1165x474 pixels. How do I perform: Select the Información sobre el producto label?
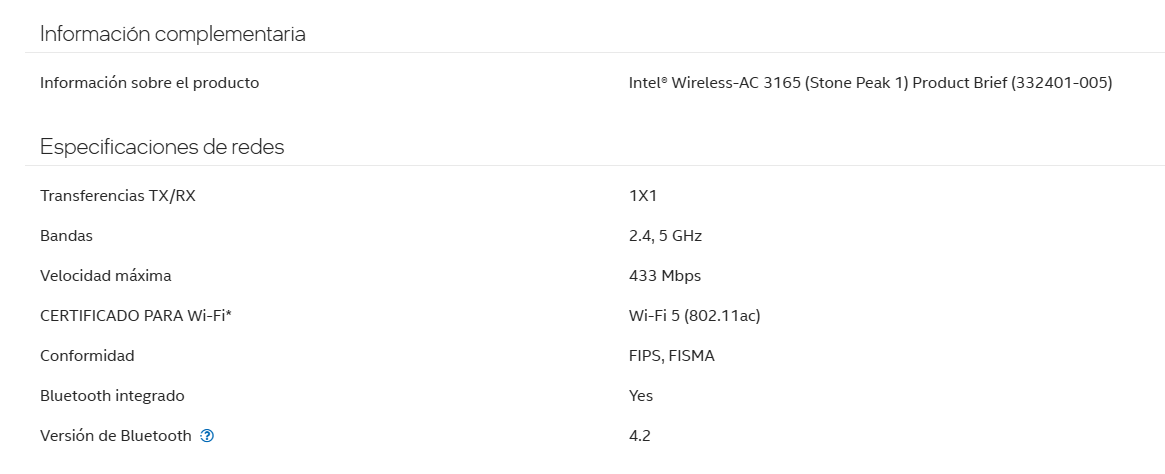point(149,83)
